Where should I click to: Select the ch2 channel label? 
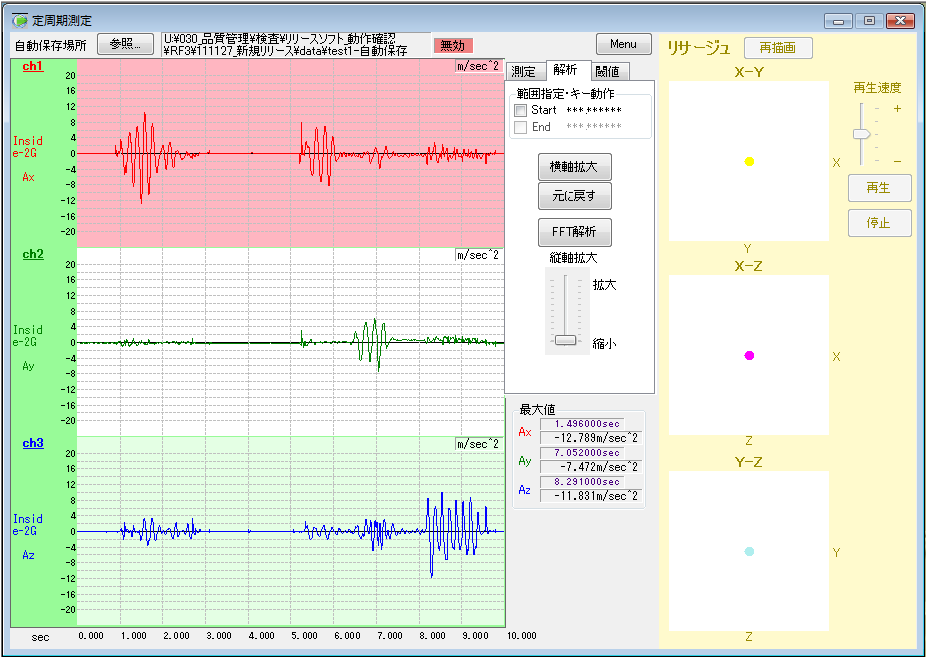pyautogui.click(x=33, y=254)
